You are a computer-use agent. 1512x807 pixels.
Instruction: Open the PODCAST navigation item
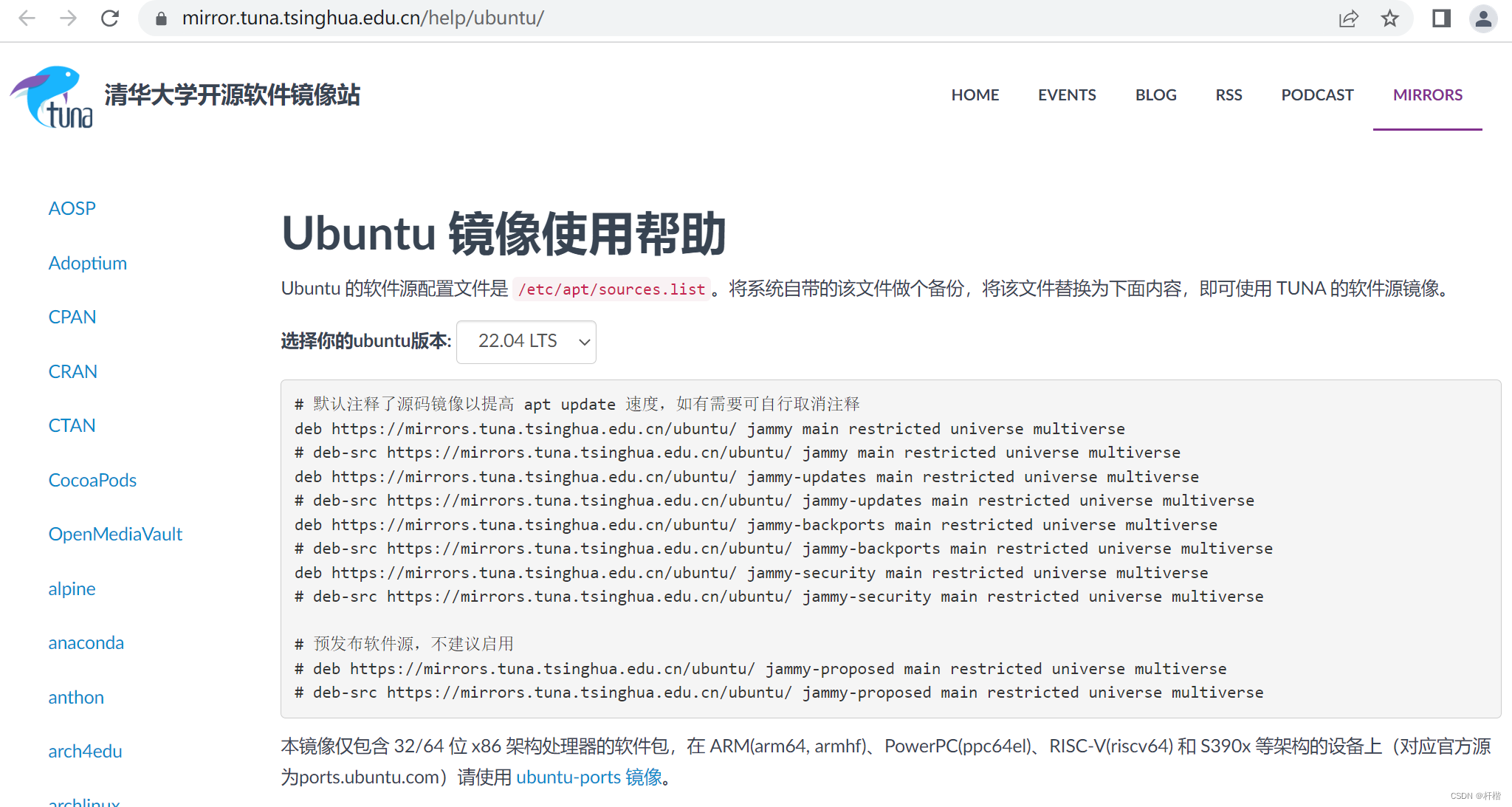1317,95
